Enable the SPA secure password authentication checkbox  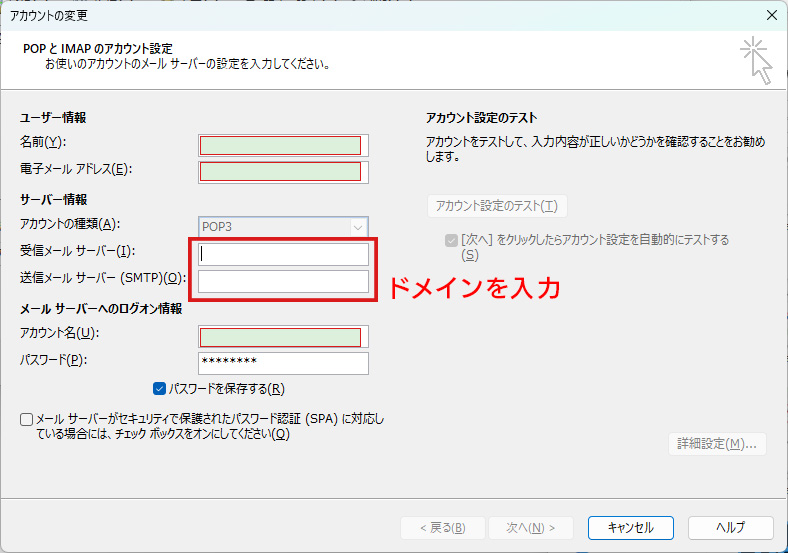point(26,420)
